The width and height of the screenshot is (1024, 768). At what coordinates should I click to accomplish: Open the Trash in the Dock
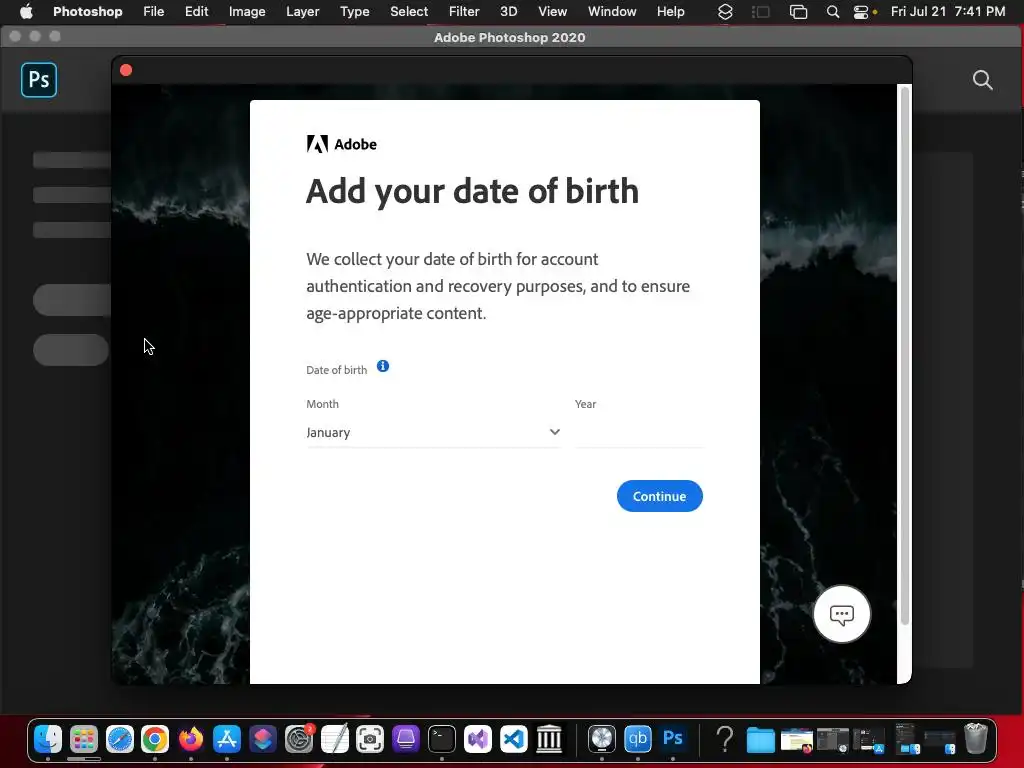click(x=976, y=739)
